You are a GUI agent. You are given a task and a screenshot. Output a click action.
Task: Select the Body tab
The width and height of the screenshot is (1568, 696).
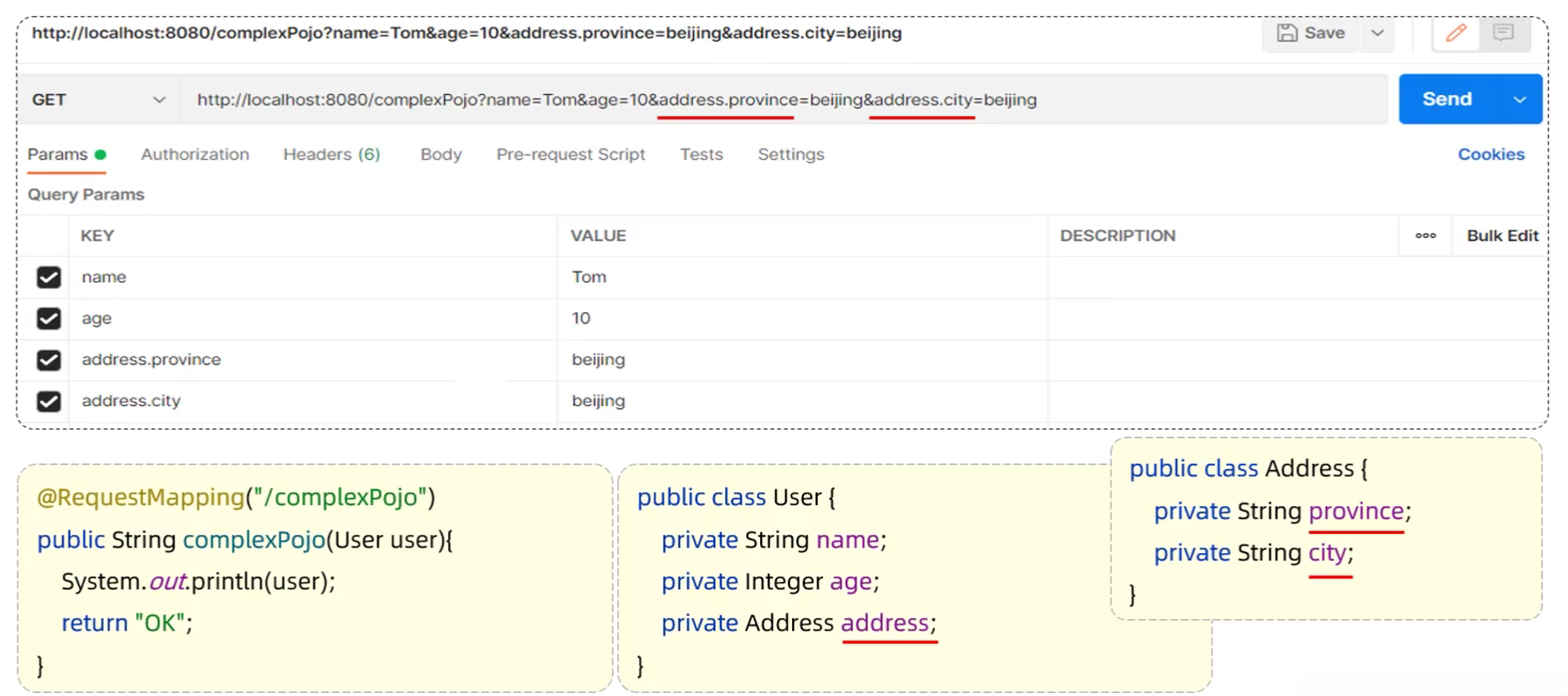(x=441, y=154)
